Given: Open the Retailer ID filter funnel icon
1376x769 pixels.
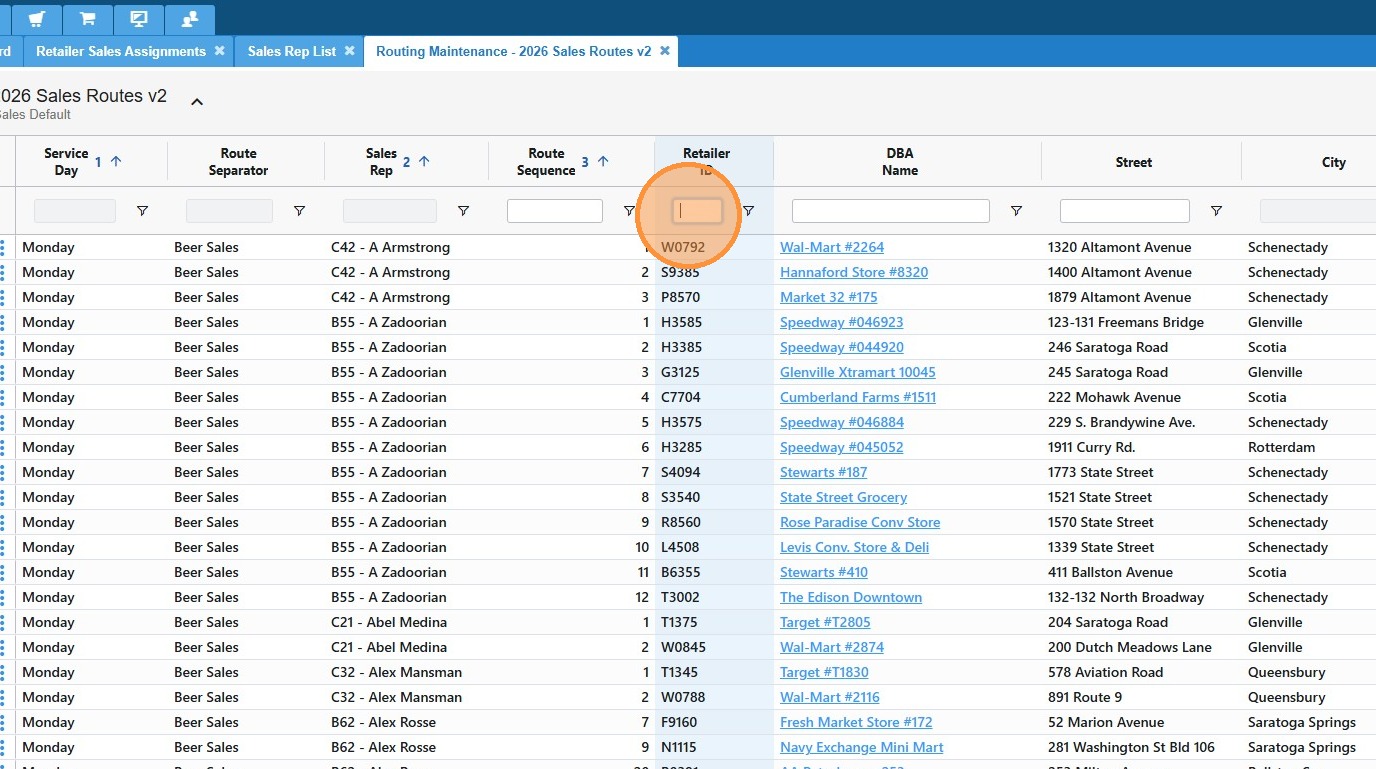Looking at the screenshot, I should click(748, 211).
